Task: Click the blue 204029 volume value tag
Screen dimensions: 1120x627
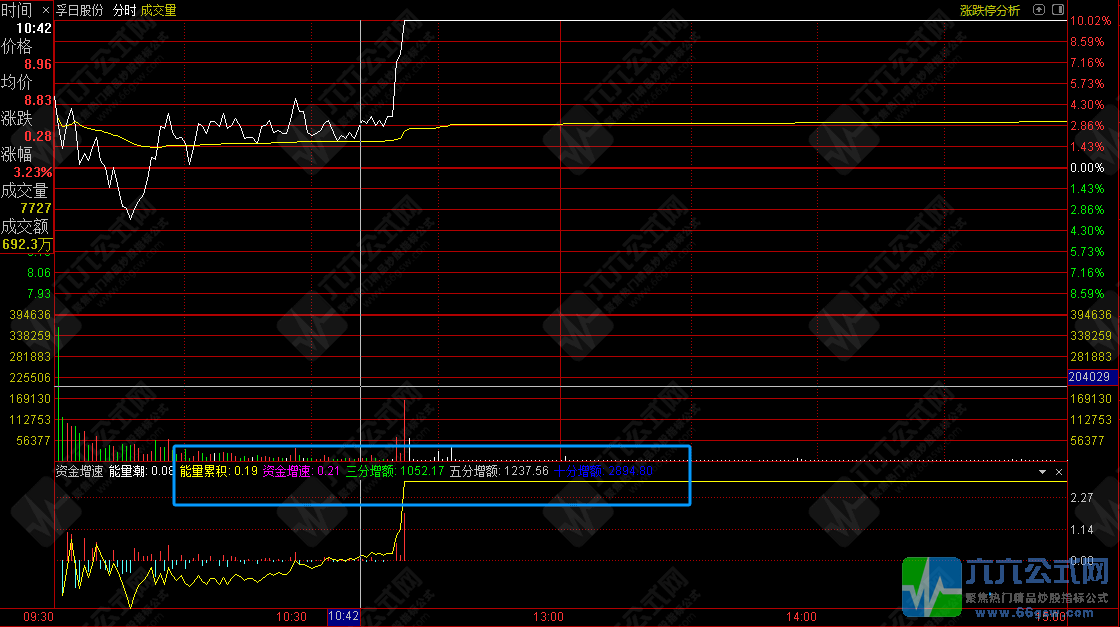Action: pyautogui.click(x=1089, y=377)
